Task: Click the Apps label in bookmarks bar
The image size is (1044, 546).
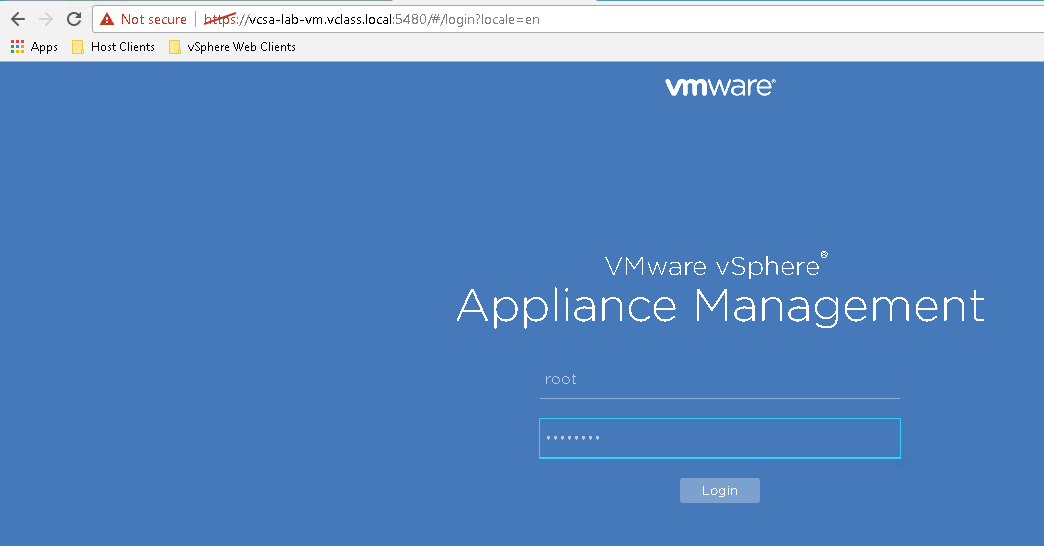Action: (44, 46)
